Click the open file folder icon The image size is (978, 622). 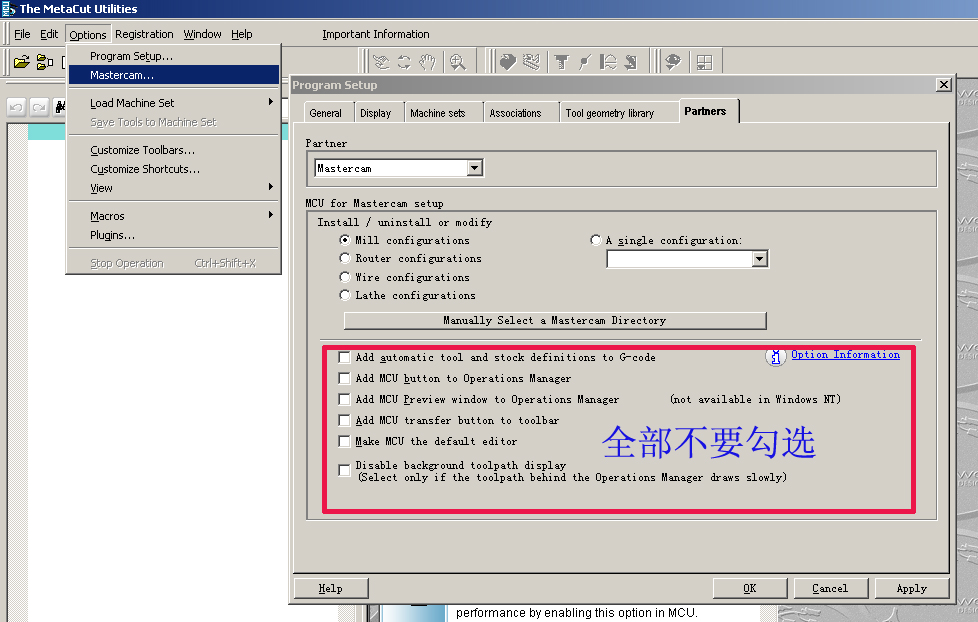[22, 62]
